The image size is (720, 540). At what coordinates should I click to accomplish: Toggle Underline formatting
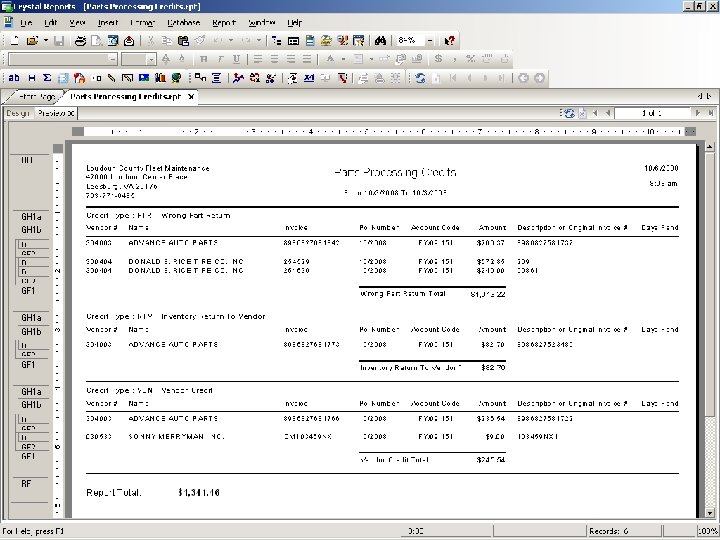(236, 59)
